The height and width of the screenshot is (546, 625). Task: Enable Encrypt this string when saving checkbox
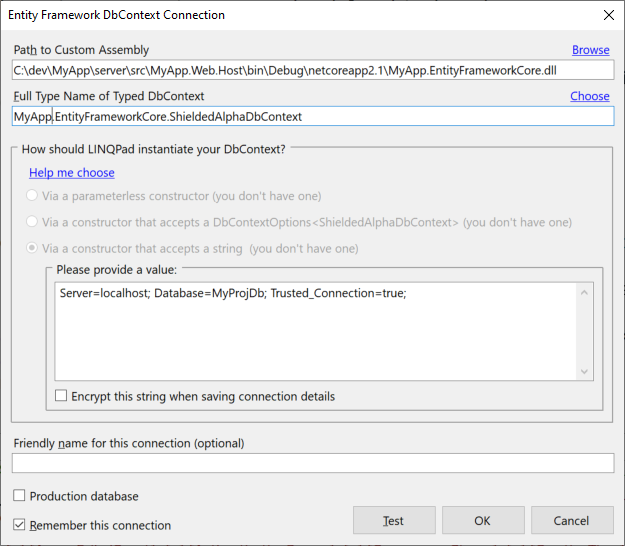[x=61, y=396]
